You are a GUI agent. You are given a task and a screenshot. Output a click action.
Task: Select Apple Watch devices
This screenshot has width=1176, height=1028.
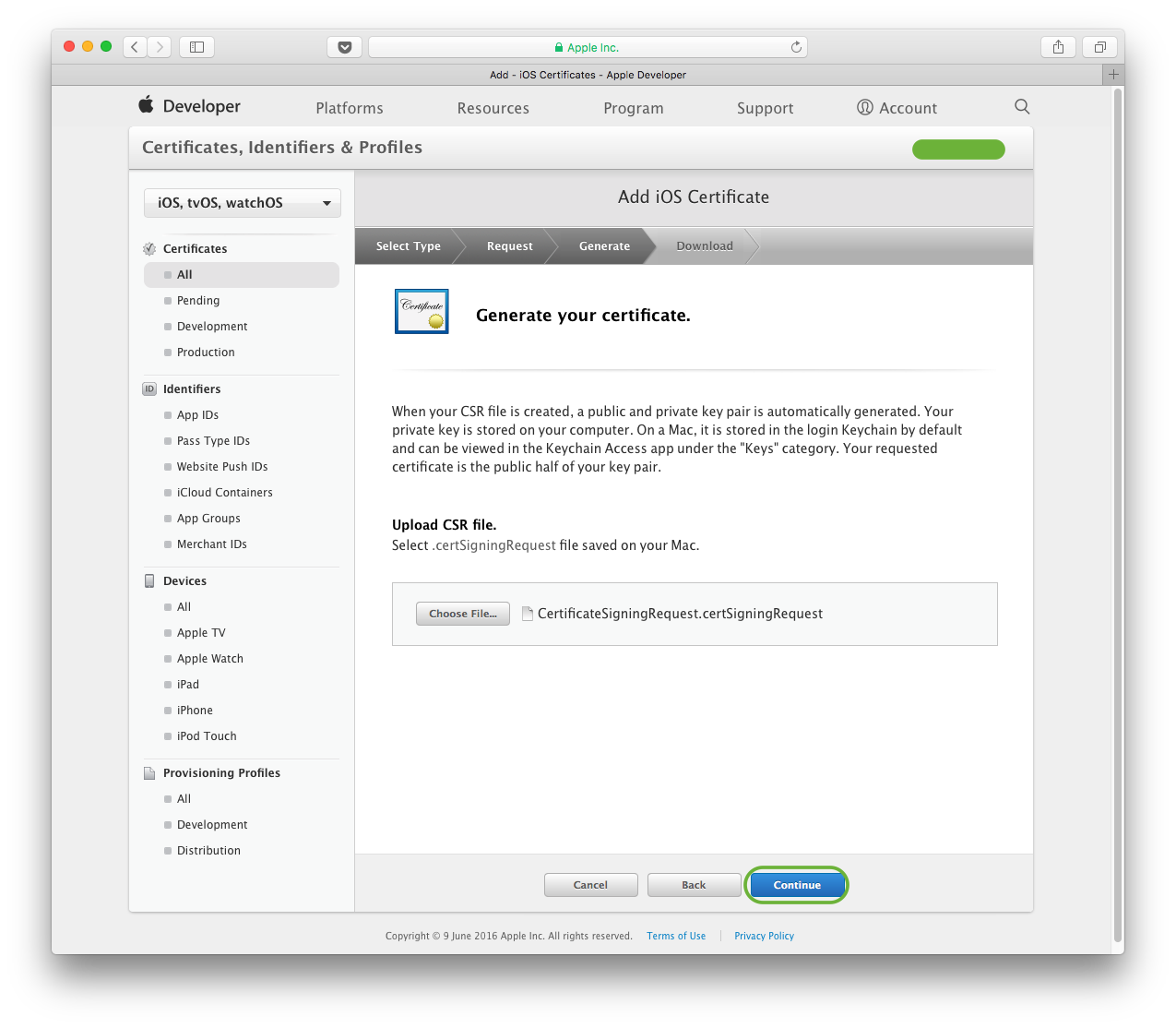pyautogui.click(x=210, y=659)
